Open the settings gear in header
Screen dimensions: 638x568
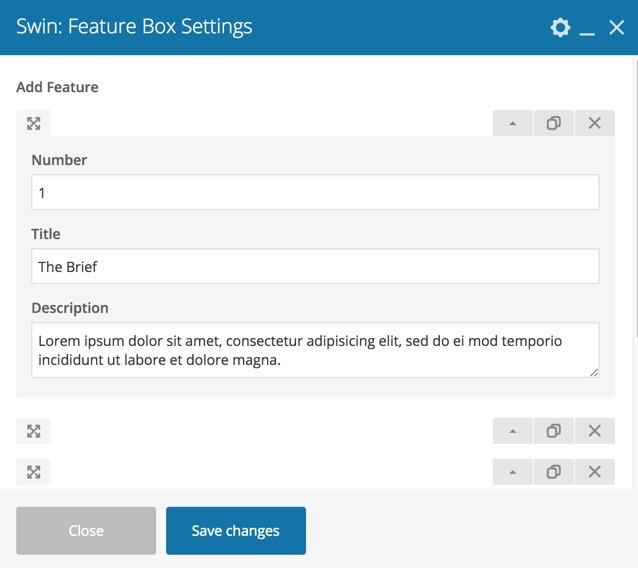(560, 28)
